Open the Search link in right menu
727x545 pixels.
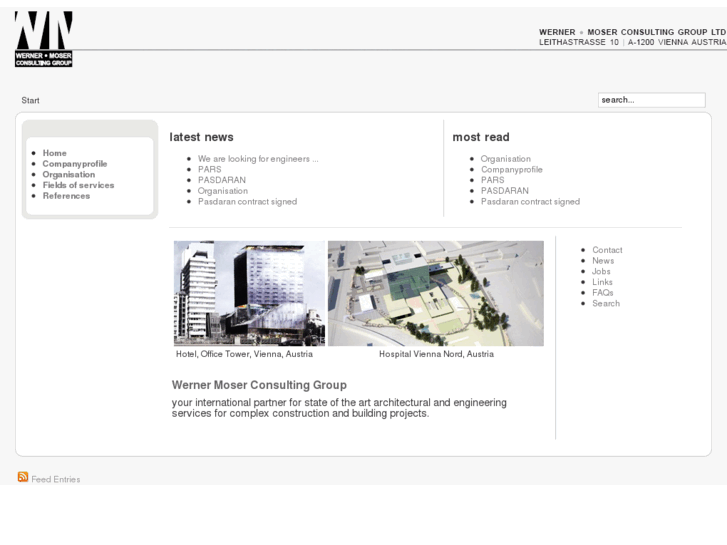tap(606, 303)
